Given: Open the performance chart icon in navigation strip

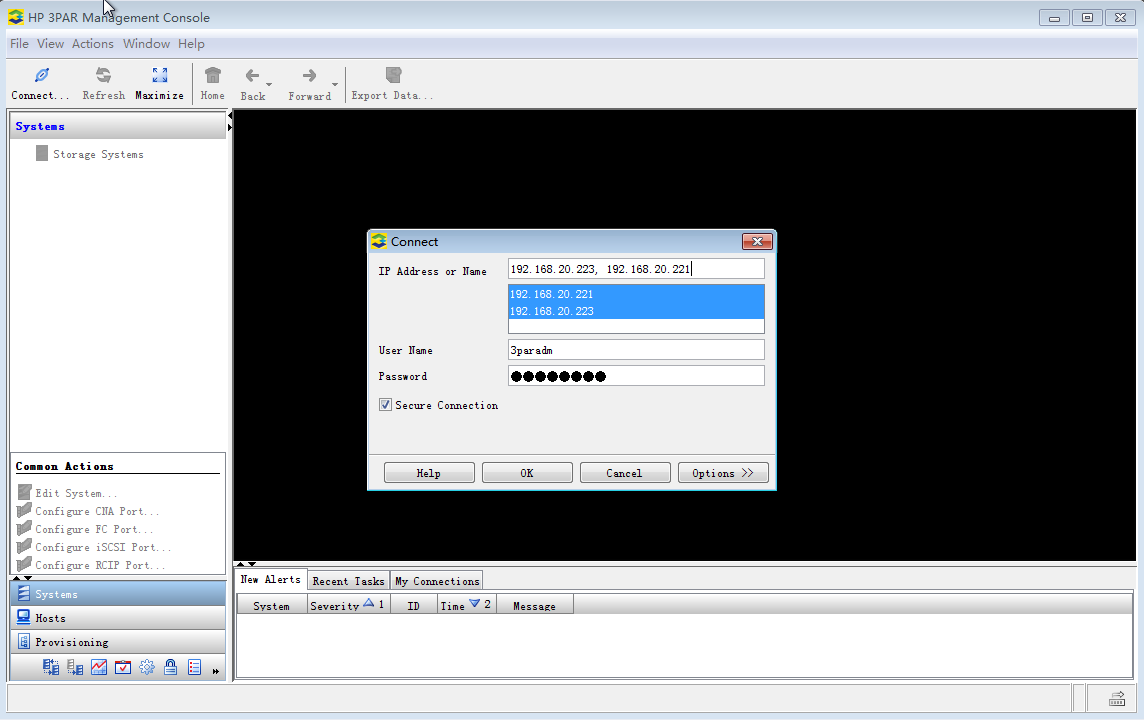Looking at the screenshot, I should coord(99,668).
